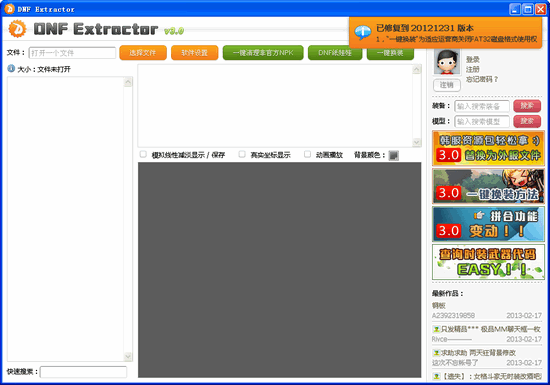Click the top text panel scroll up arrow

click(x=417, y=69)
